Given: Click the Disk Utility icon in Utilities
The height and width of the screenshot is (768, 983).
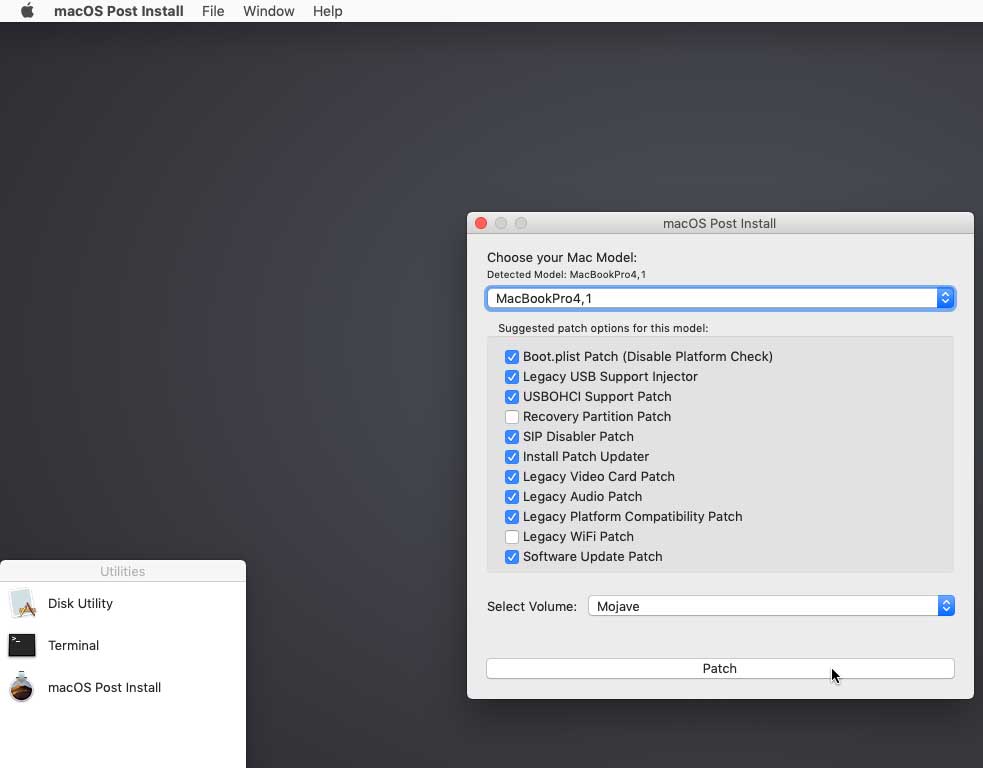Looking at the screenshot, I should click(23, 603).
